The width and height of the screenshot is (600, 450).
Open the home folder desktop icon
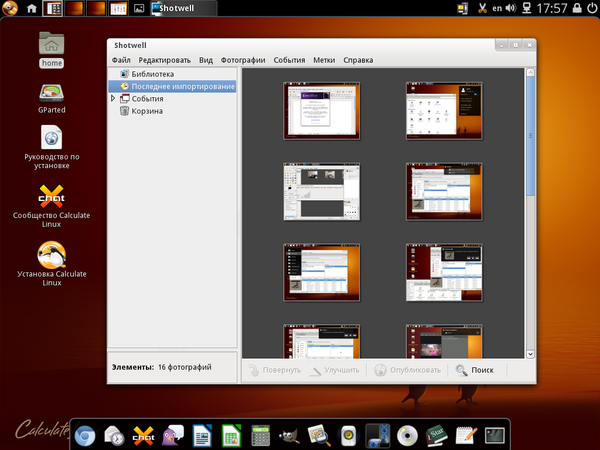52,47
